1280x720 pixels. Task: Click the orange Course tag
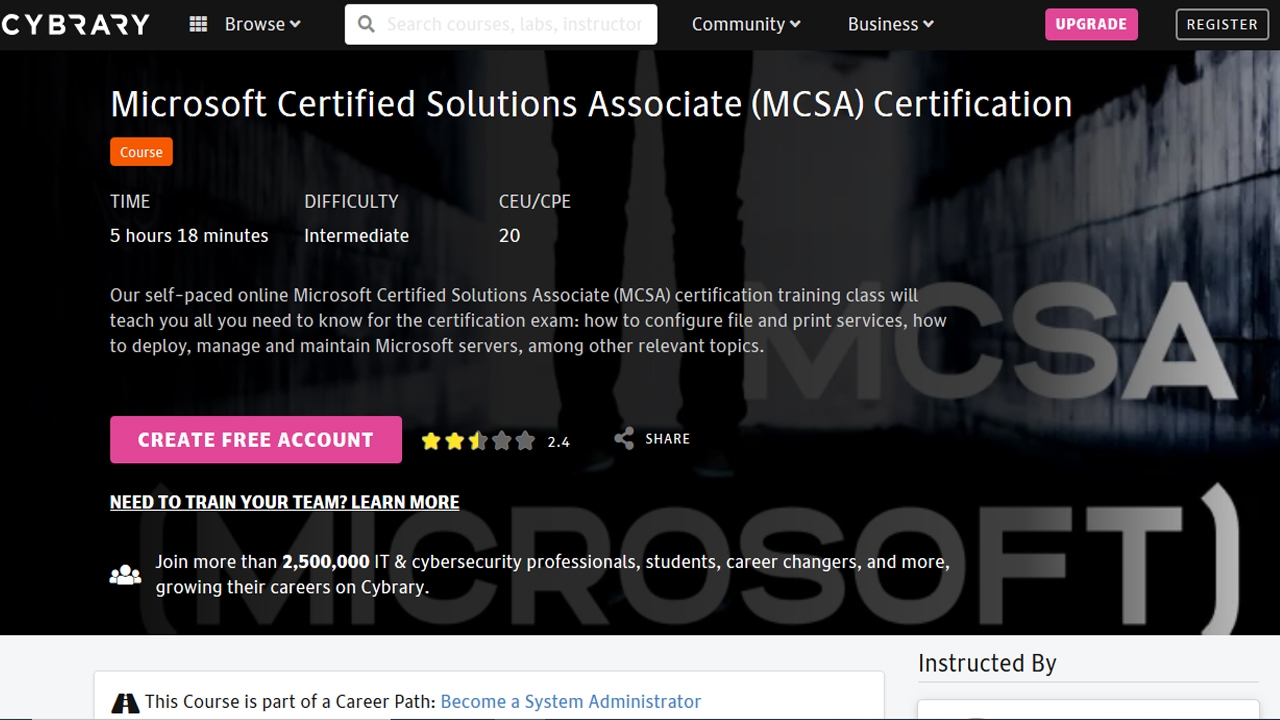coord(141,152)
